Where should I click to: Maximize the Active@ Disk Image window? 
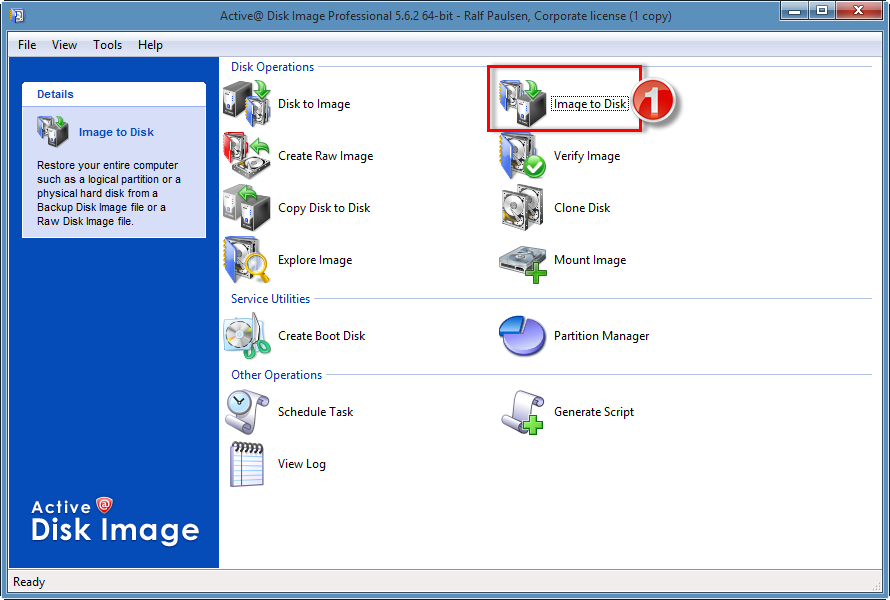pyautogui.click(x=821, y=11)
